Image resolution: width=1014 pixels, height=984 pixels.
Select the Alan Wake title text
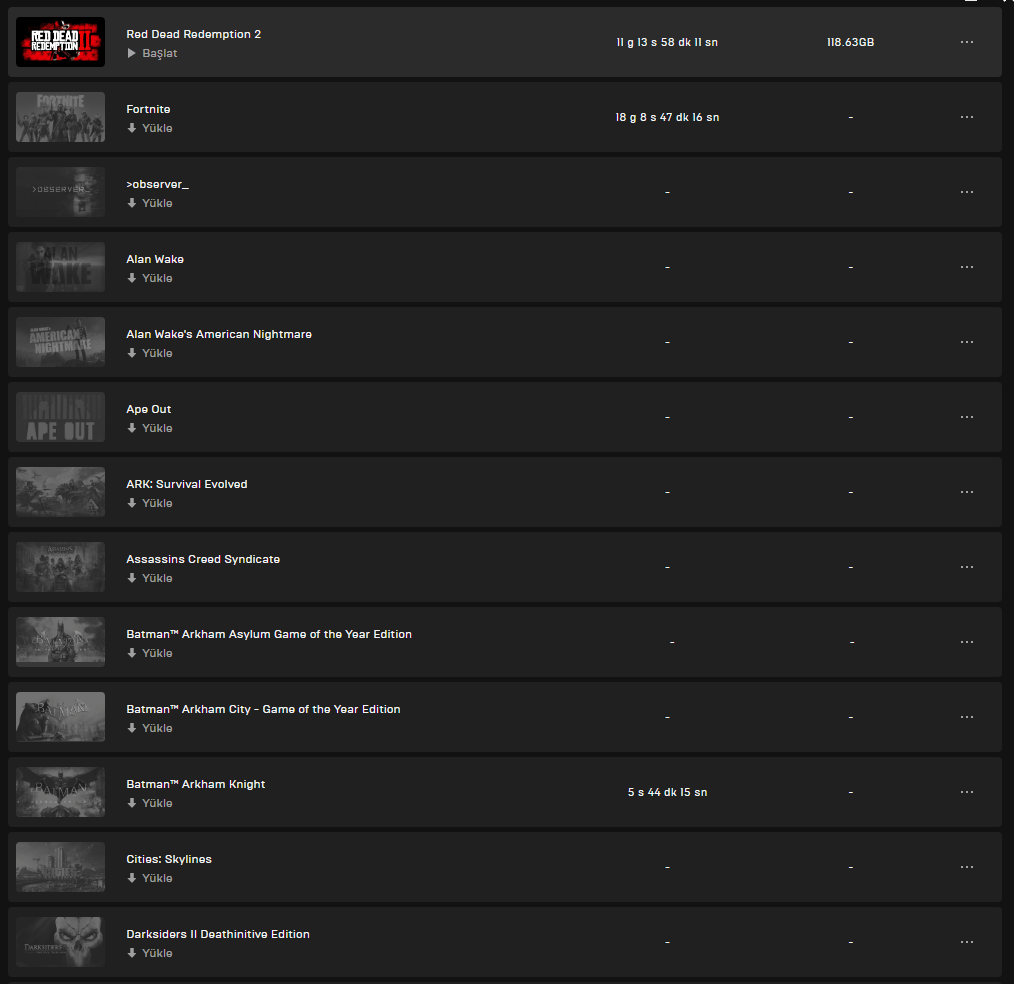[x=155, y=259]
